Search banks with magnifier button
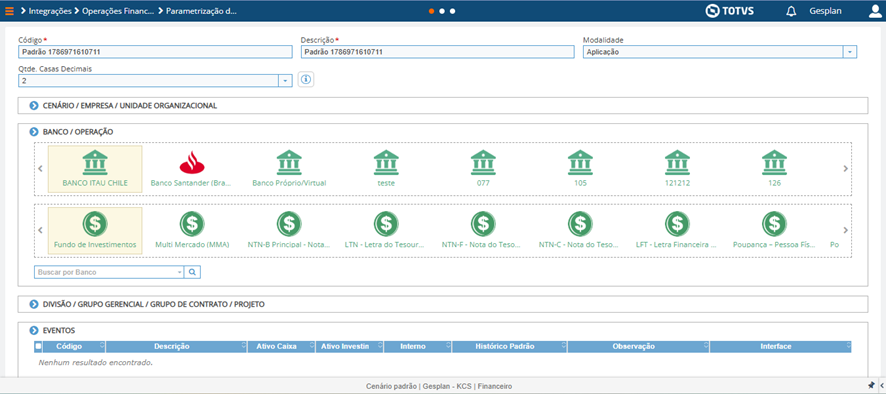The height and width of the screenshot is (394, 886). click(192, 272)
